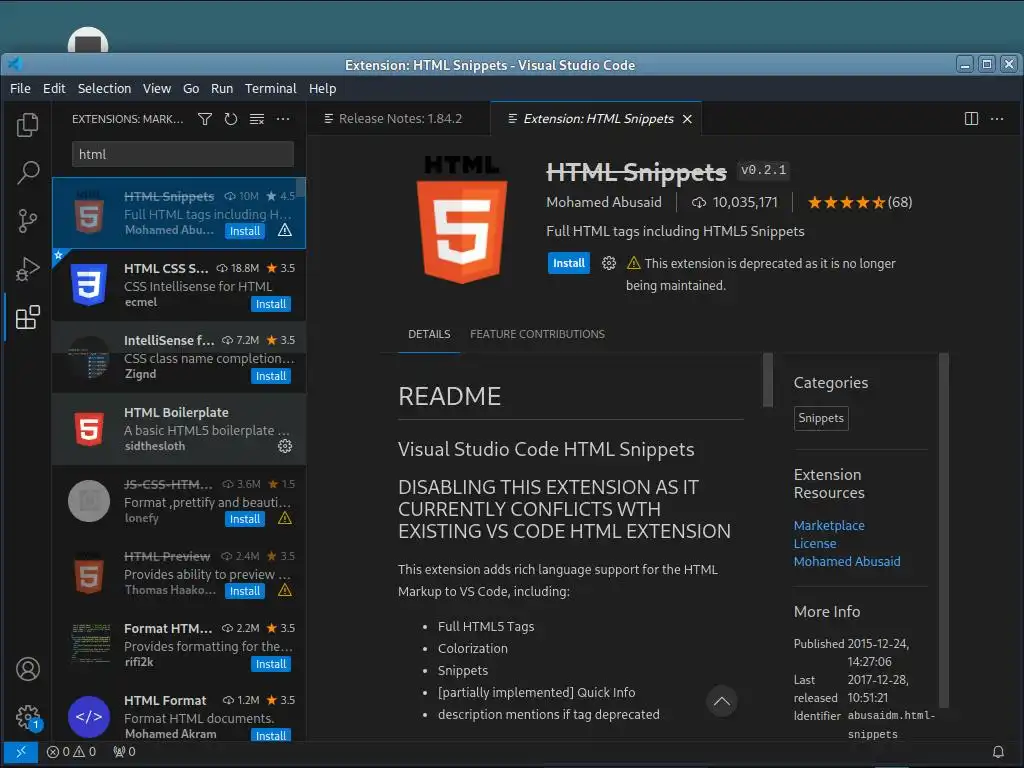Select the Extensions view icon

(x=27, y=317)
